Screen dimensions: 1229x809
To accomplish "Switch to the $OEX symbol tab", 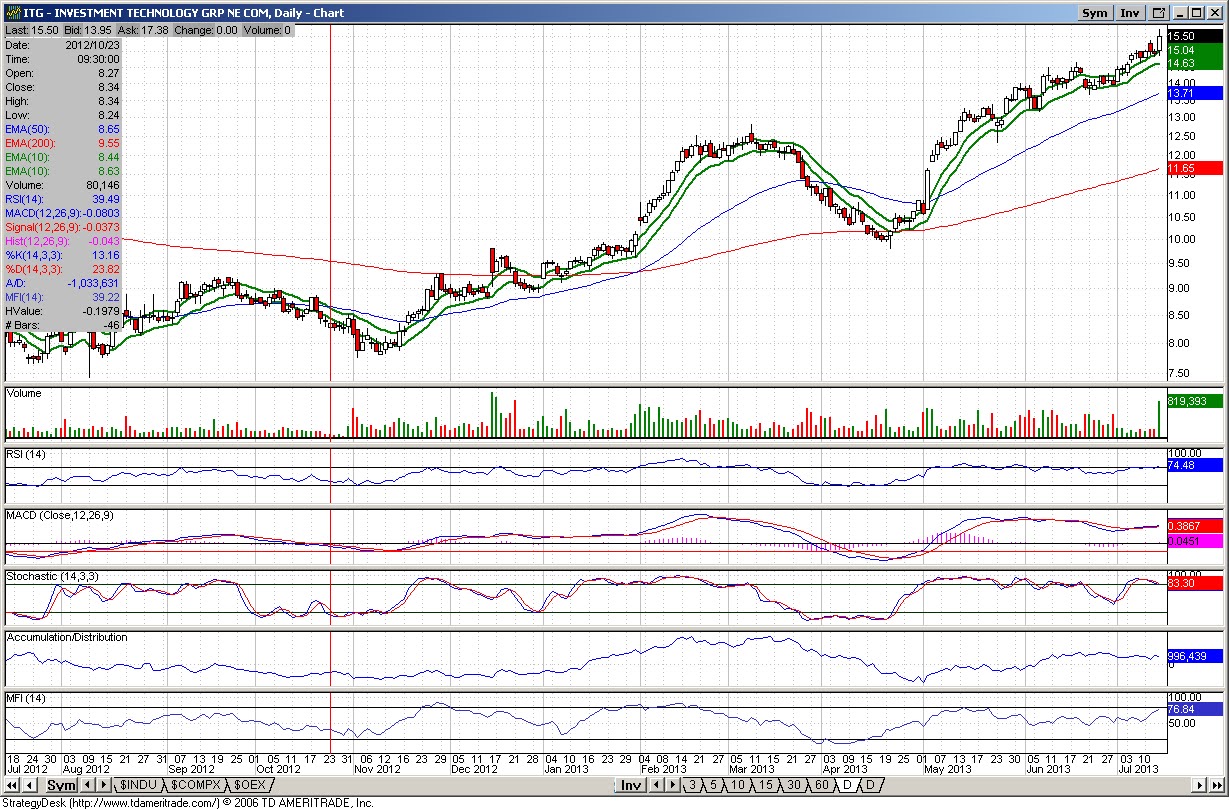I will [250, 786].
